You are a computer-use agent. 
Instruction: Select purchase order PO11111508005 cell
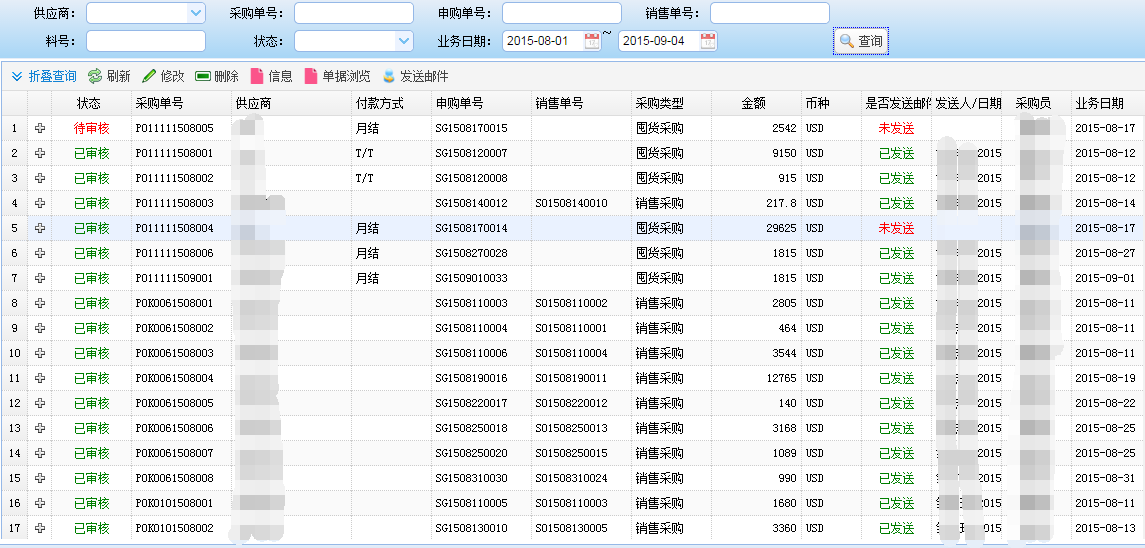(175, 128)
